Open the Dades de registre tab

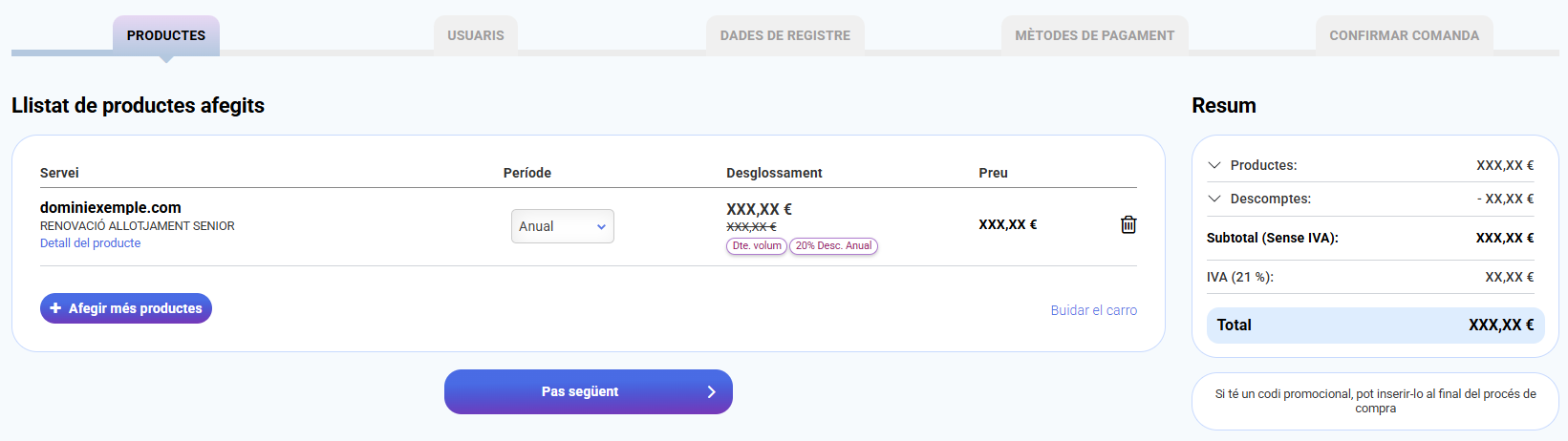point(785,35)
